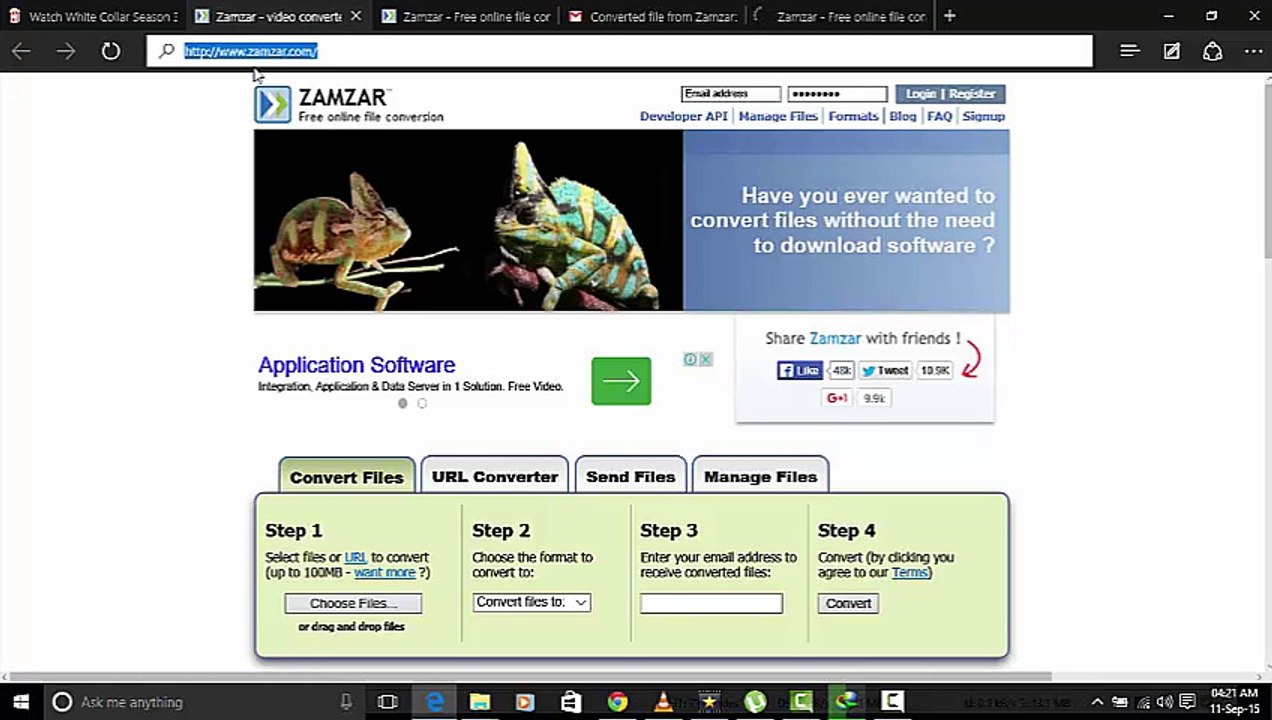Click the Make a Web Note icon
This screenshot has width=1272, height=720.
point(1171,51)
